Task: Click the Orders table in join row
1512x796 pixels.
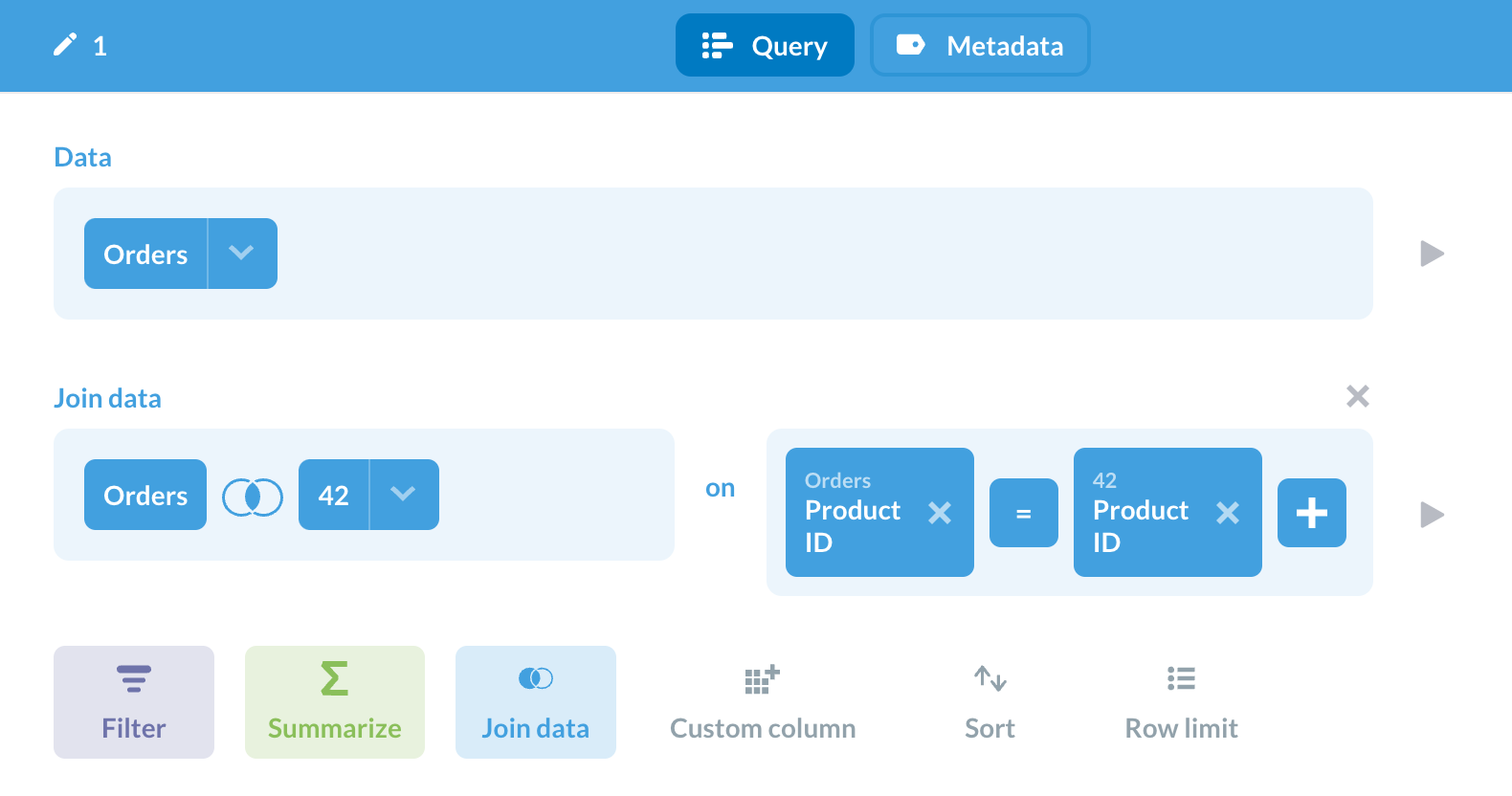Action: coord(145,495)
